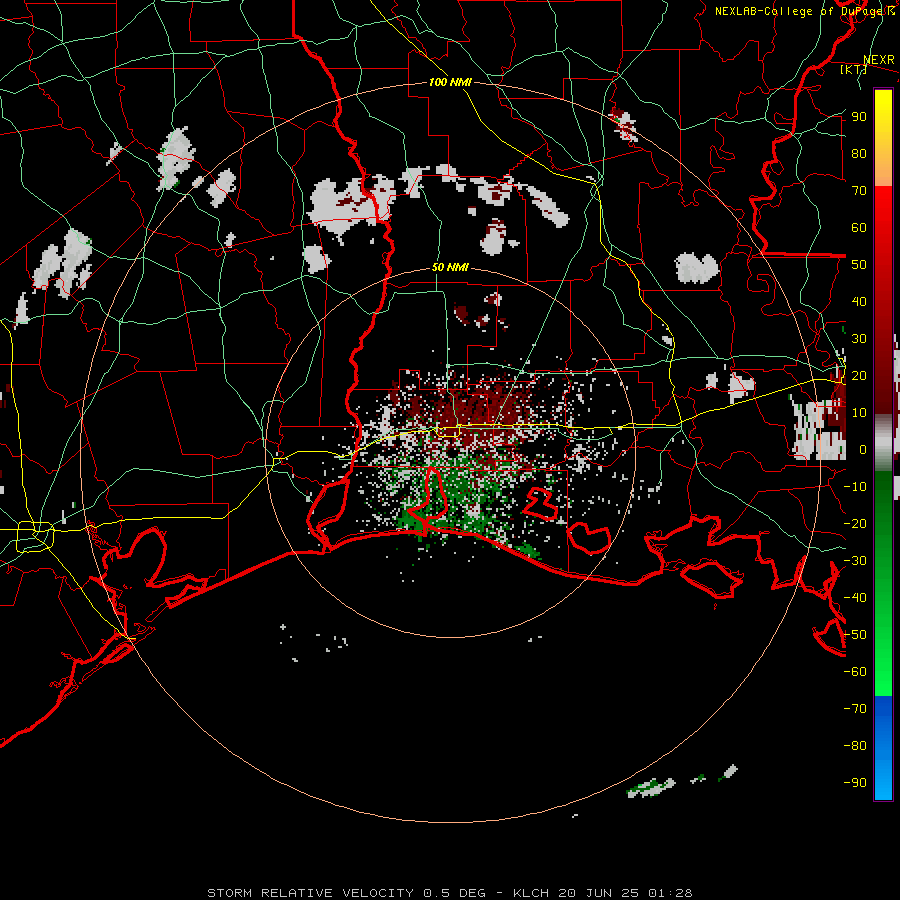Click the 50 NMI range ring label
The width and height of the screenshot is (900, 900).
click(x=450, y=267)
